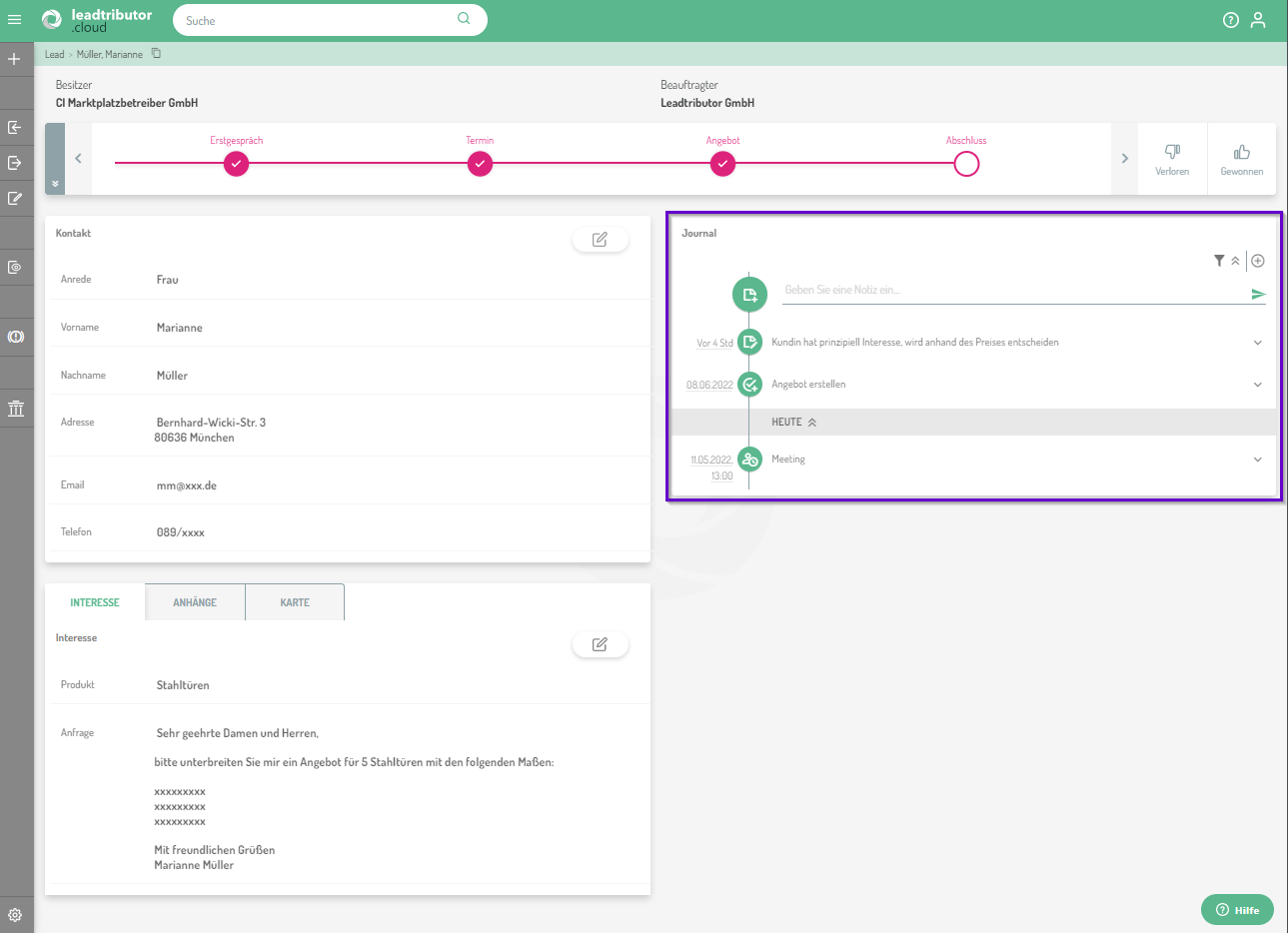Send the note with the arrow icon

coord(1258,294)
